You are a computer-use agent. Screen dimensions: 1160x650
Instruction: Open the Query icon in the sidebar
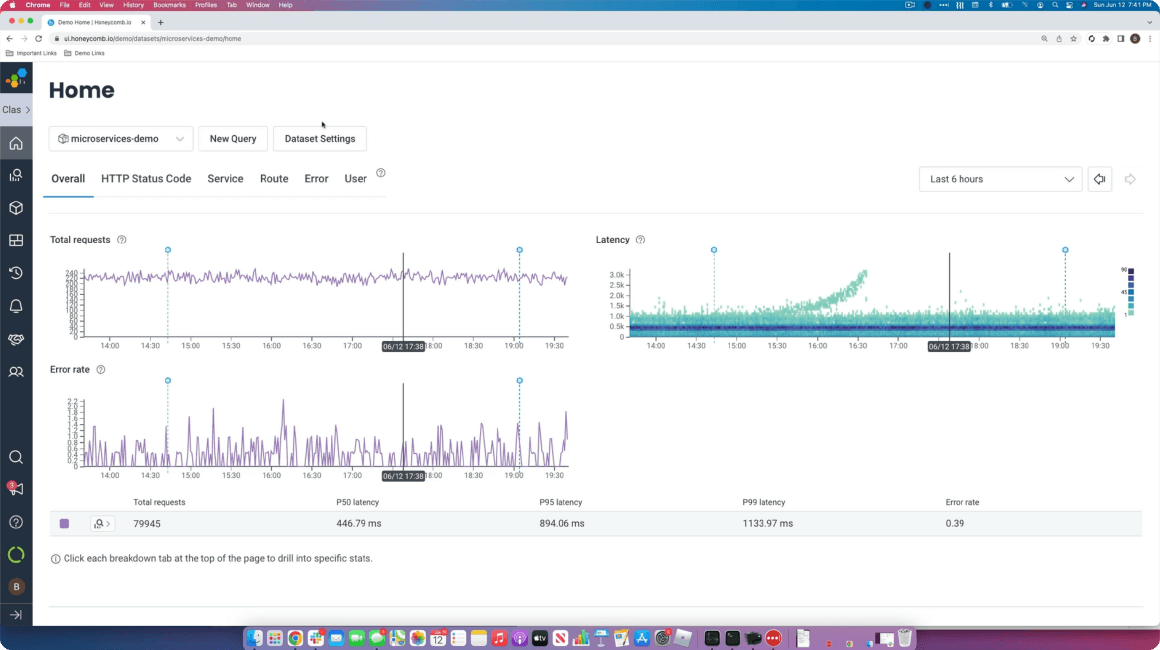tap(16, 175)
